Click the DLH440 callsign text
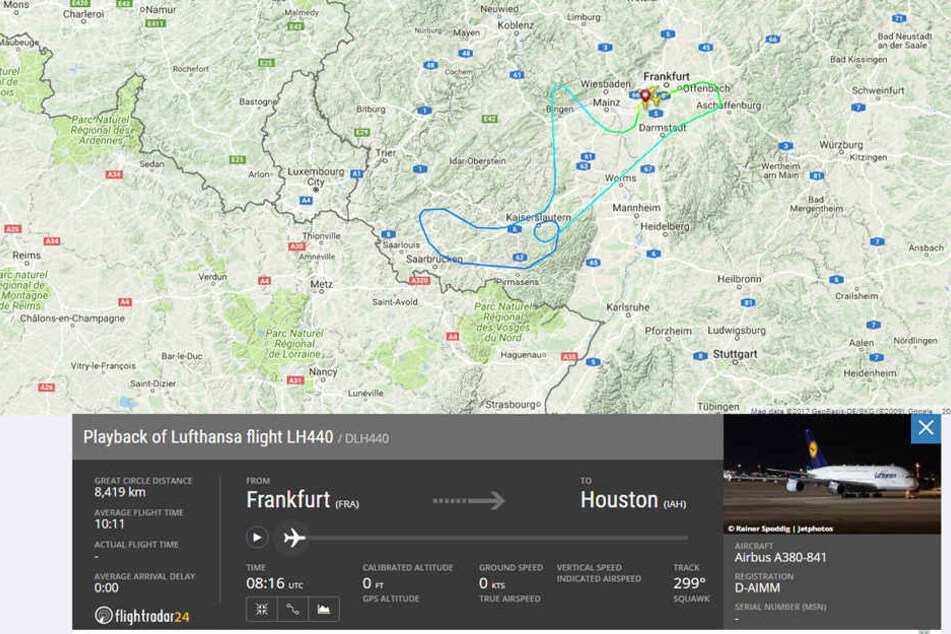Image resolution: width=951 pixels, height=634 pixels. 367,439
